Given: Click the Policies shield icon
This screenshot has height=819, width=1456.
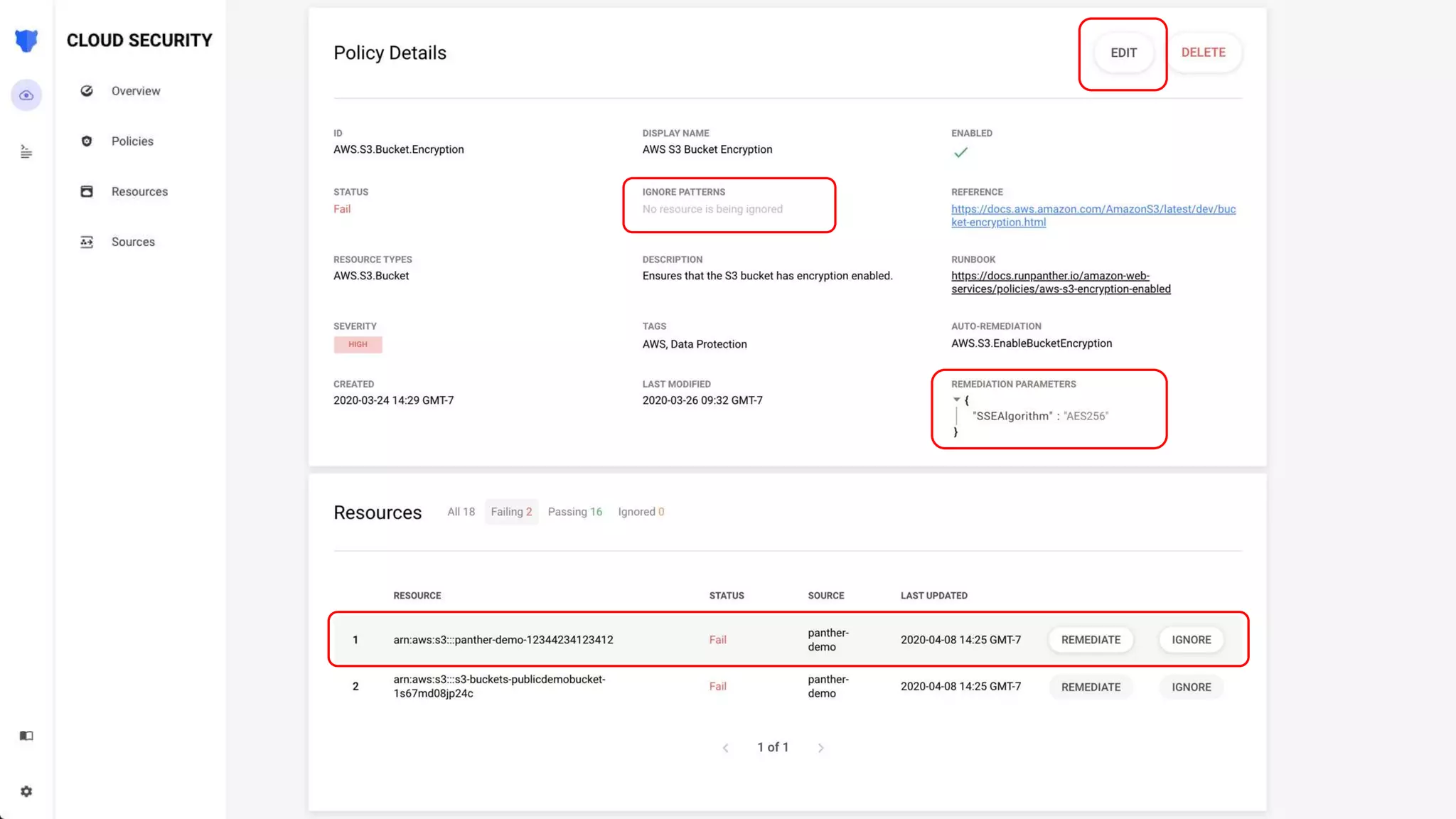Looking at the screenshot, I should coord(87,141).
